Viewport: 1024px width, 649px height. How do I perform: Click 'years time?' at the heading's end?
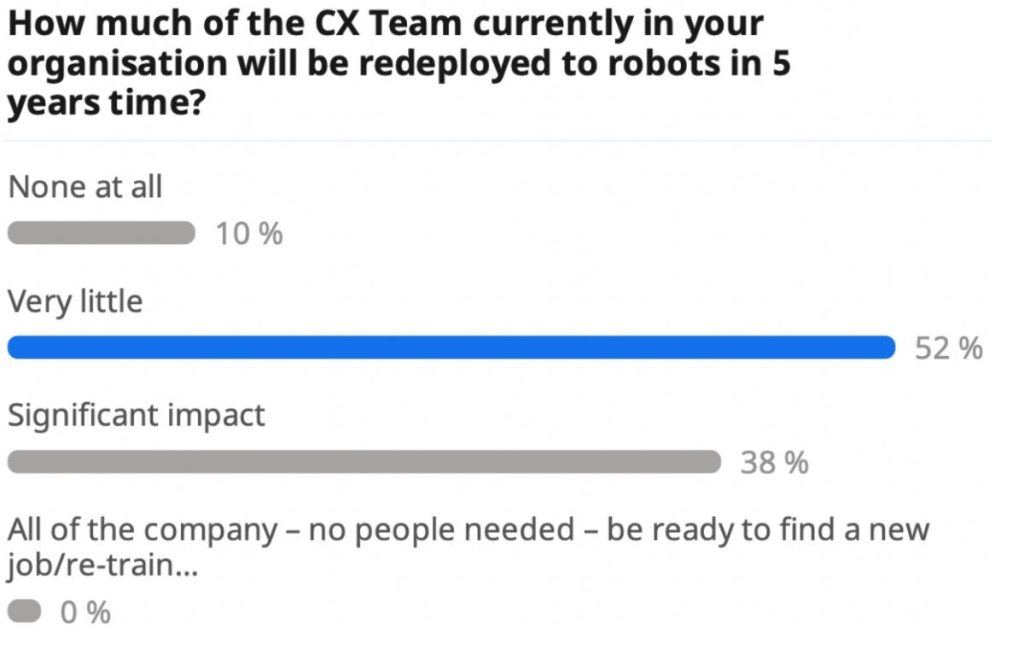point(107,103)
